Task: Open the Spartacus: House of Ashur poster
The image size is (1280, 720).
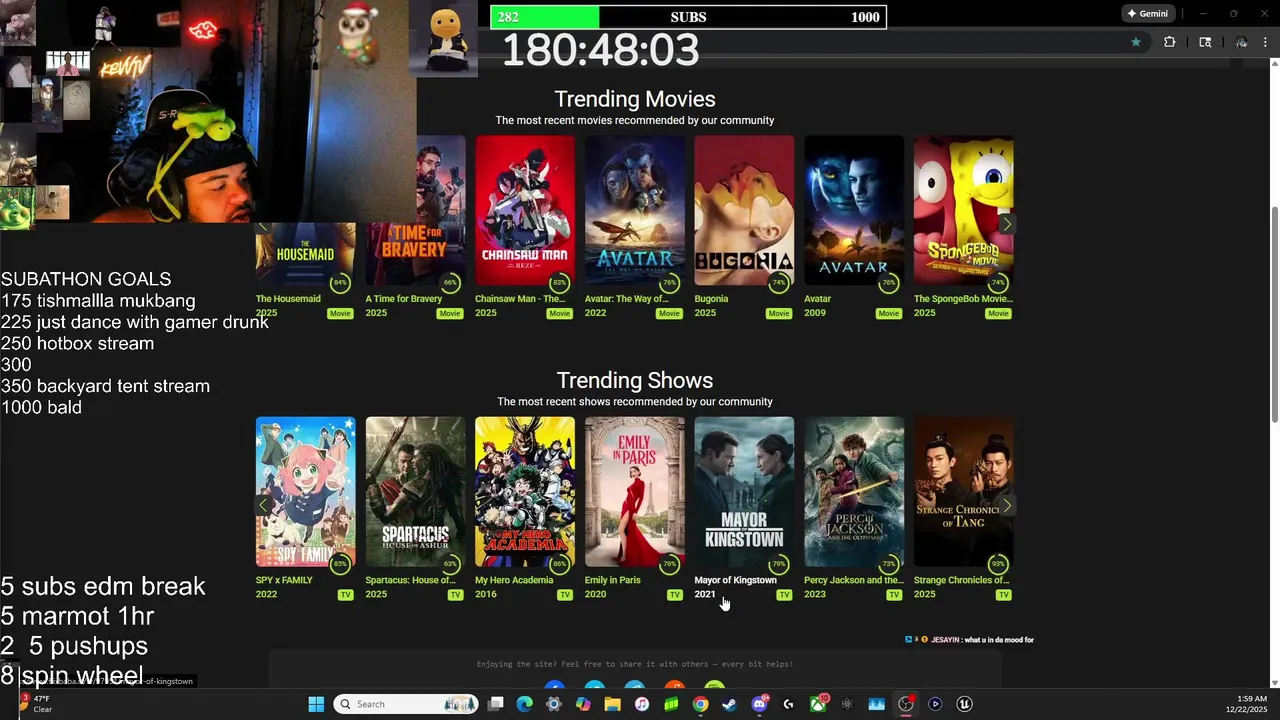Action: (x=415, y=492)
